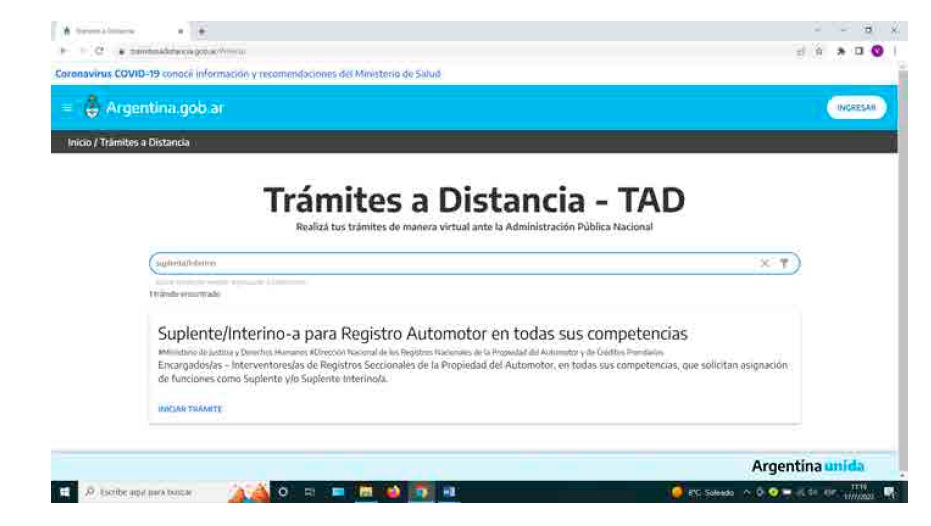Click the "1 trámite encontrado" text

[185, 294]
